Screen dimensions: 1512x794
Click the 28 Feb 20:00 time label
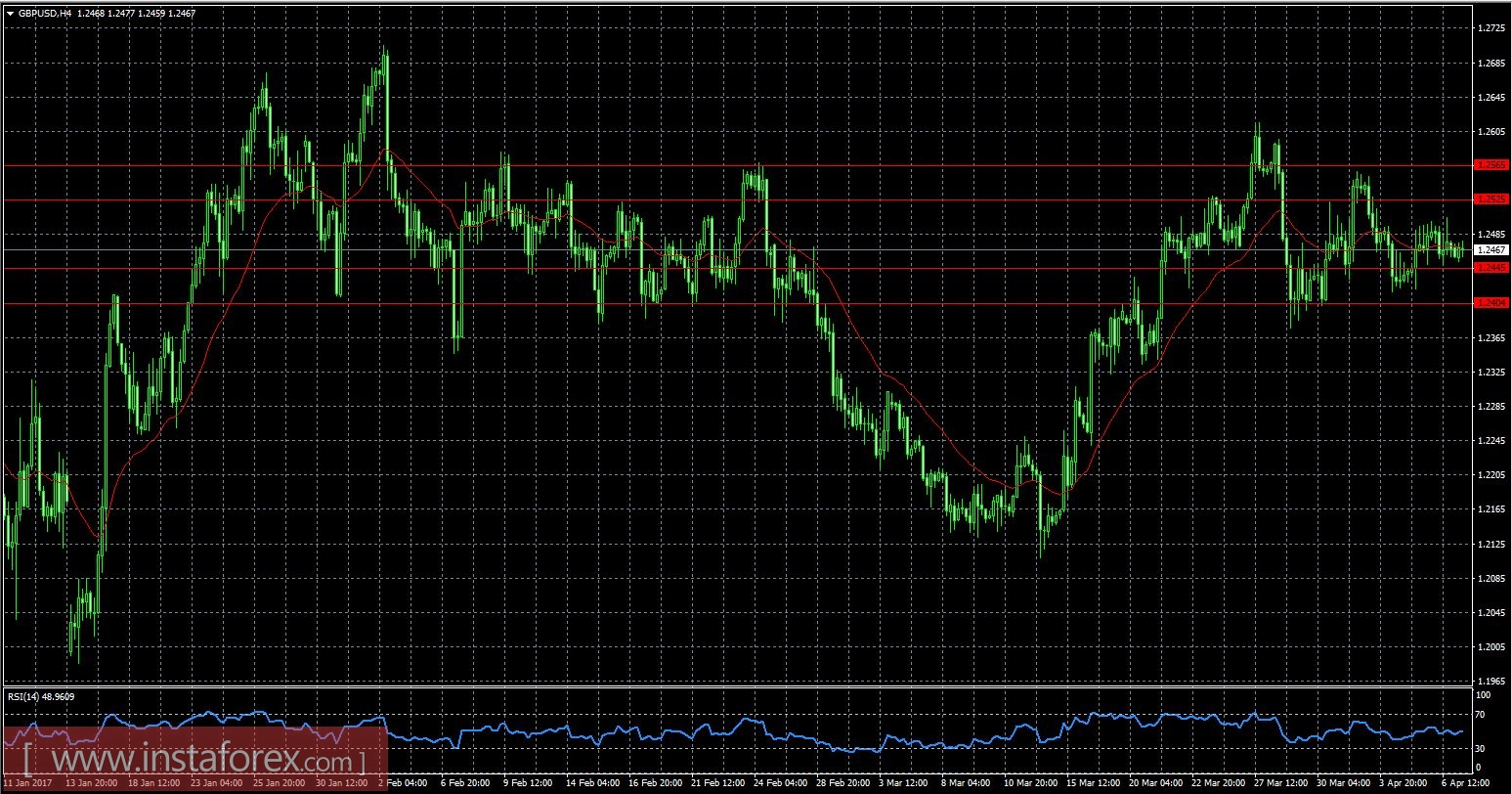[x=842, y=783]
